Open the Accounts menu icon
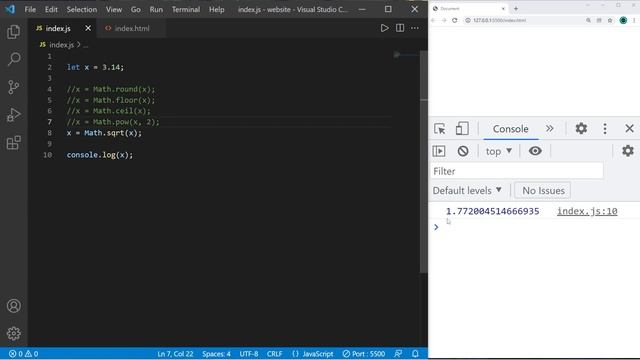The width and height of the screenshot is (640, 360). click(x=13, y=306)
